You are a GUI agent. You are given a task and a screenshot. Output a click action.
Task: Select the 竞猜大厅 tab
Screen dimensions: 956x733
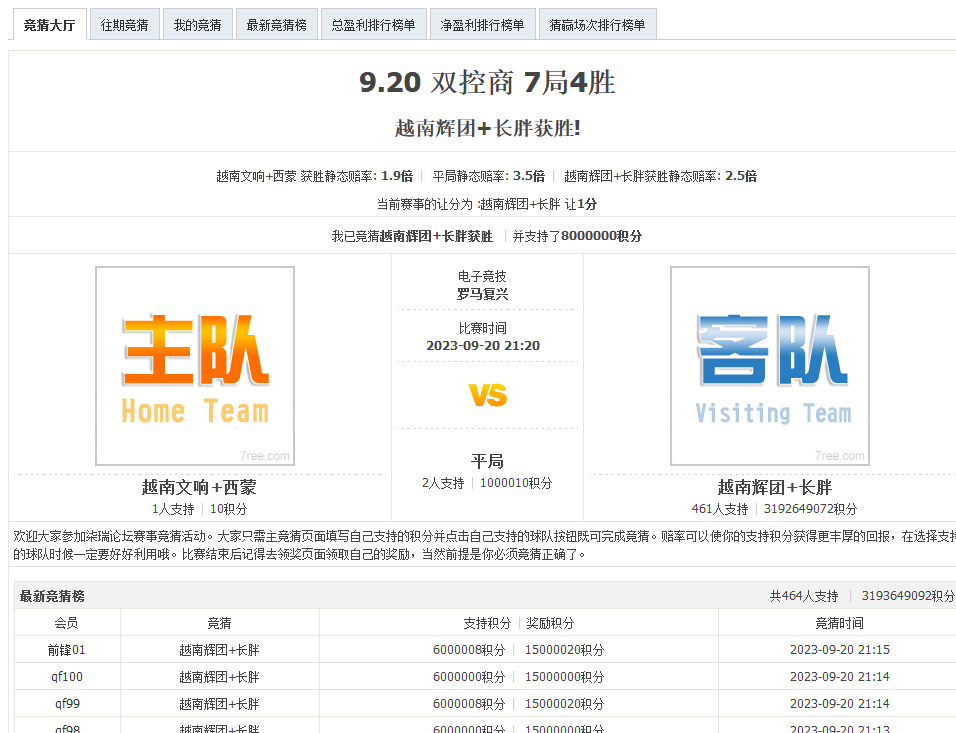[x=48, y=23]
